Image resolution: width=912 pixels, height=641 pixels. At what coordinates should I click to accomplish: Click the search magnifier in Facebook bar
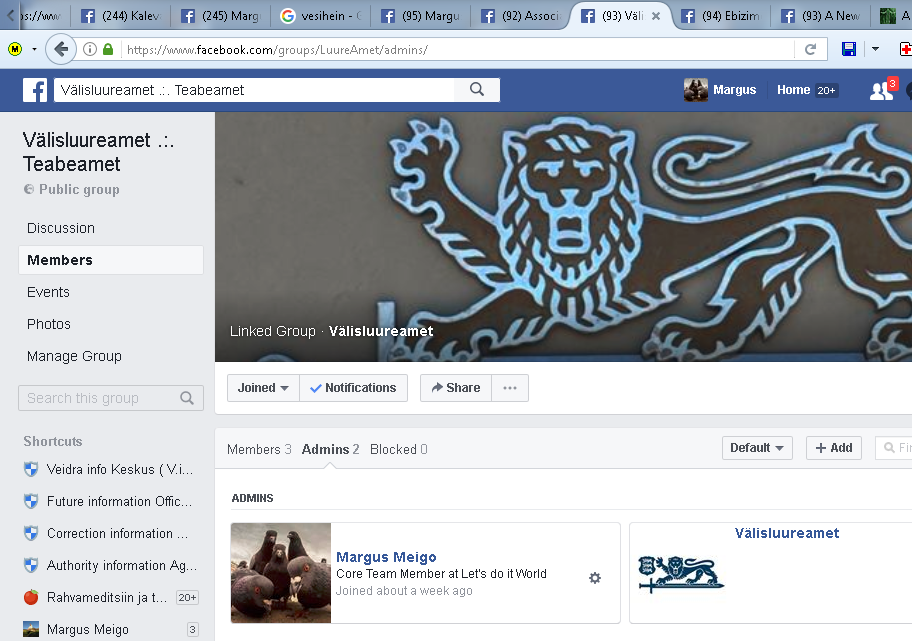click(x=477, y=90)
